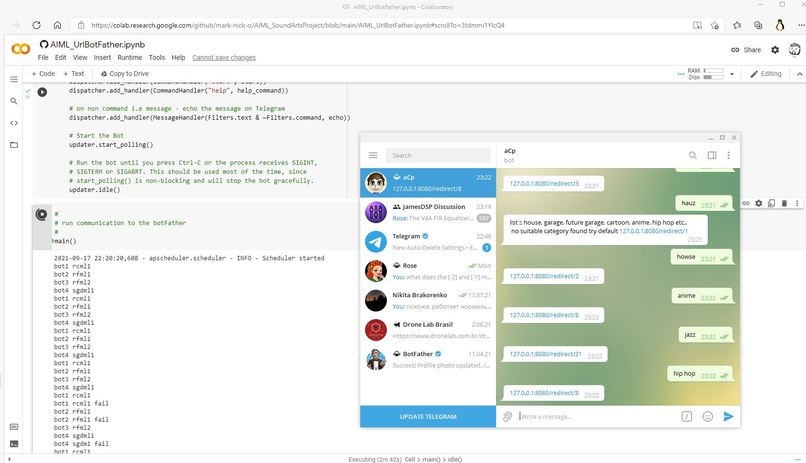Open the Colab account avatar
The image size is (806, 463).
click(795, 49)
